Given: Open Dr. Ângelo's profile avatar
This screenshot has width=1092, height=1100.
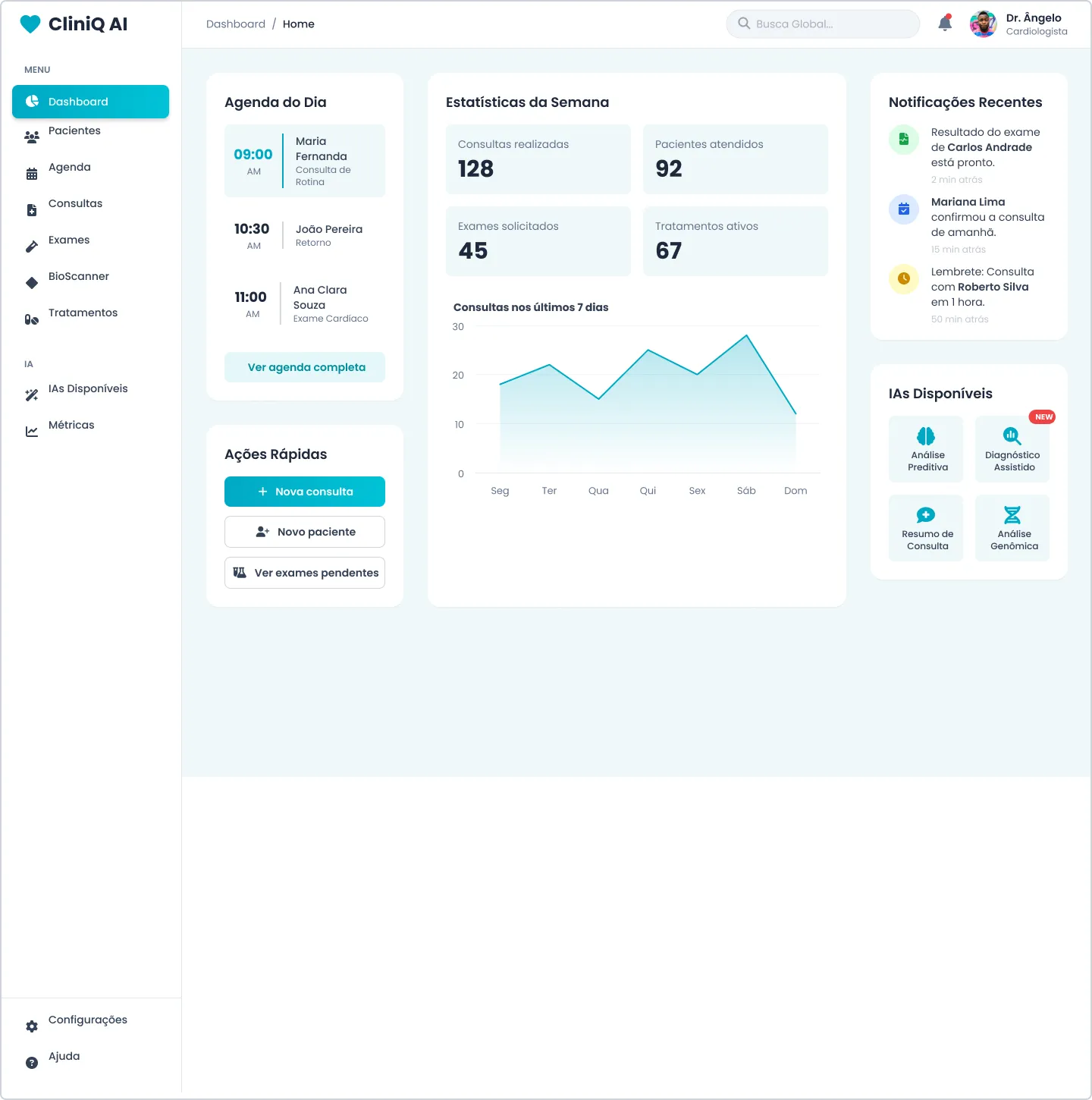Looking at the screenshot, I should click(x=983, y=24).
